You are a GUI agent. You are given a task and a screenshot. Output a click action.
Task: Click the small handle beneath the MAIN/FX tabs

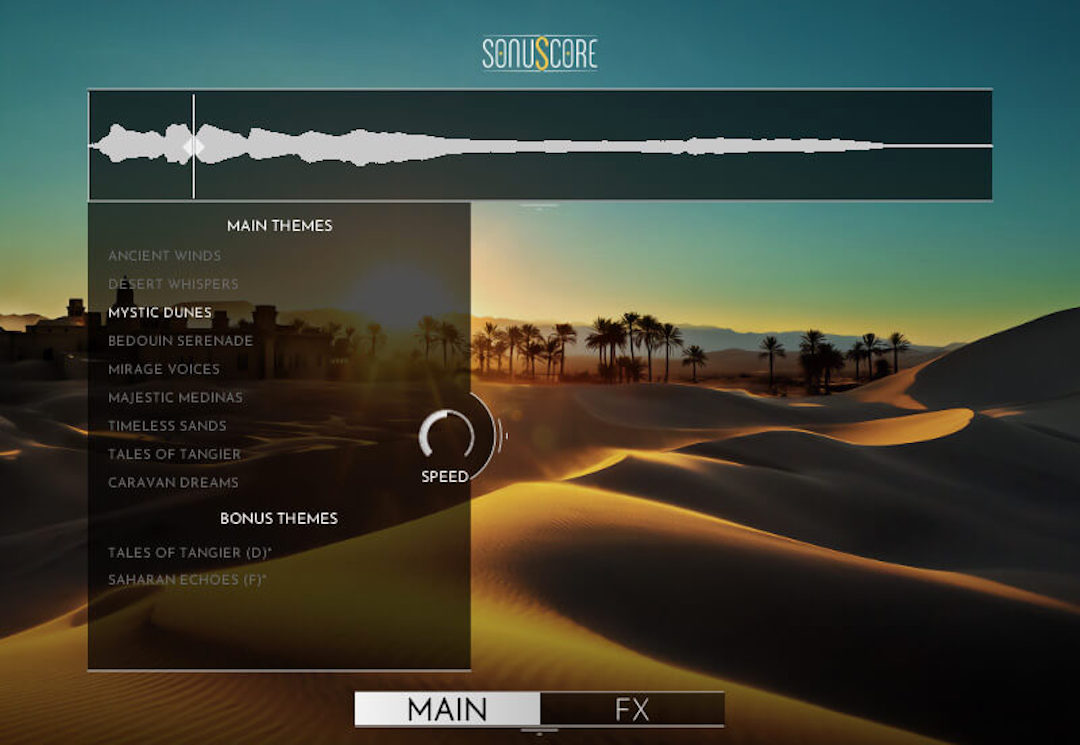click(x=540, y=733)
